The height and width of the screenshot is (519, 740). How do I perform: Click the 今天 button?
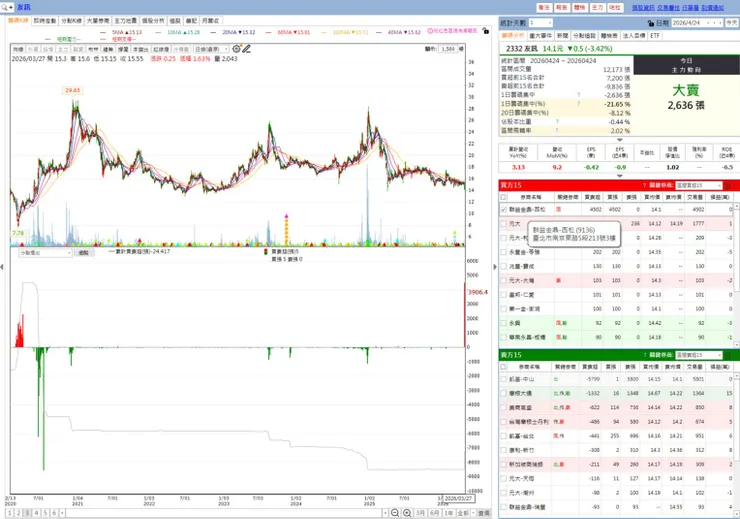point(732,23)
